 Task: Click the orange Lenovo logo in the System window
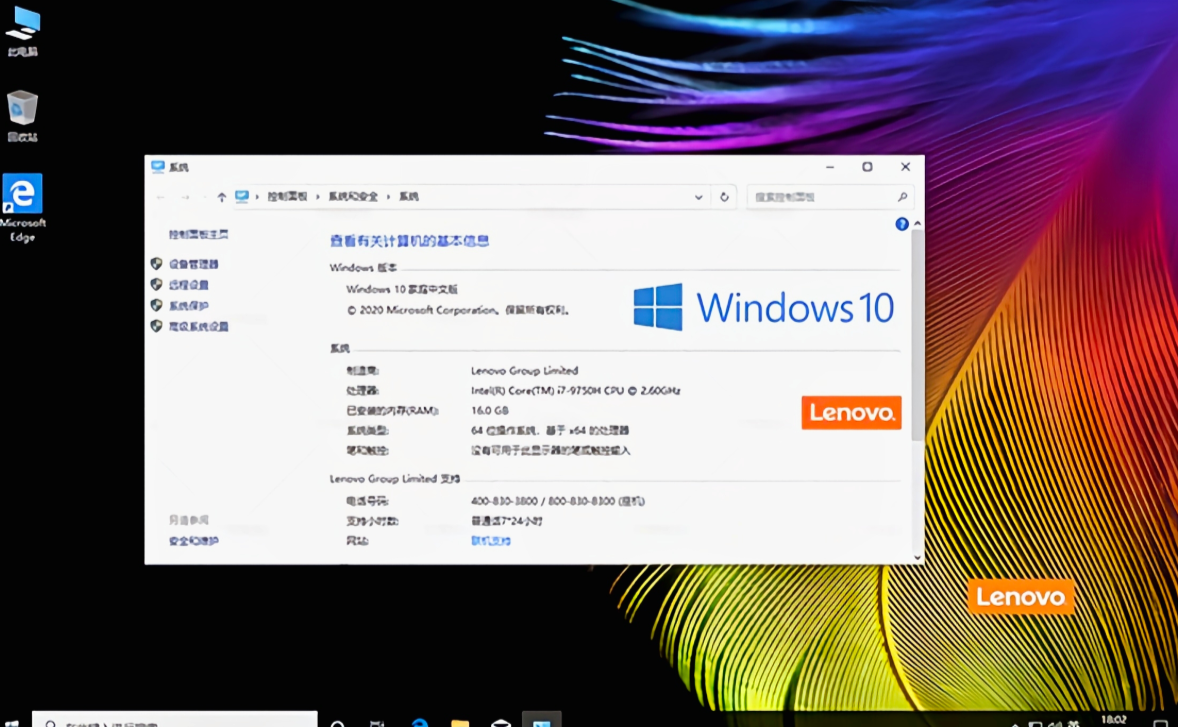tap(851, 412)
